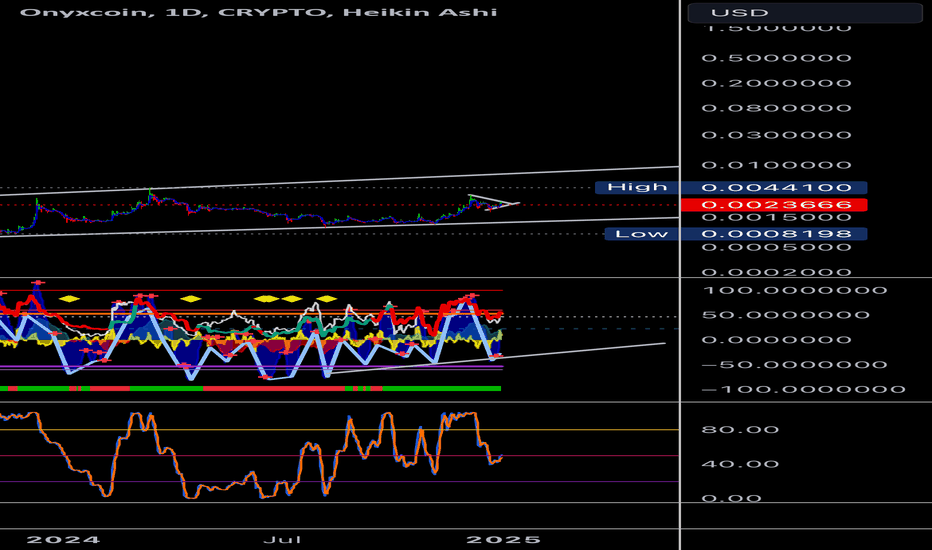932x550 pixels.
Task: Click the 40.00 stochastic axis label
Action: click(740, 464)
